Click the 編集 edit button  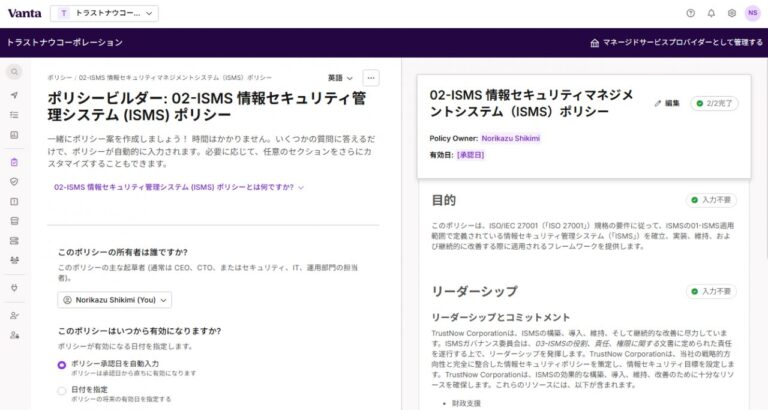[x=667, y=103]
